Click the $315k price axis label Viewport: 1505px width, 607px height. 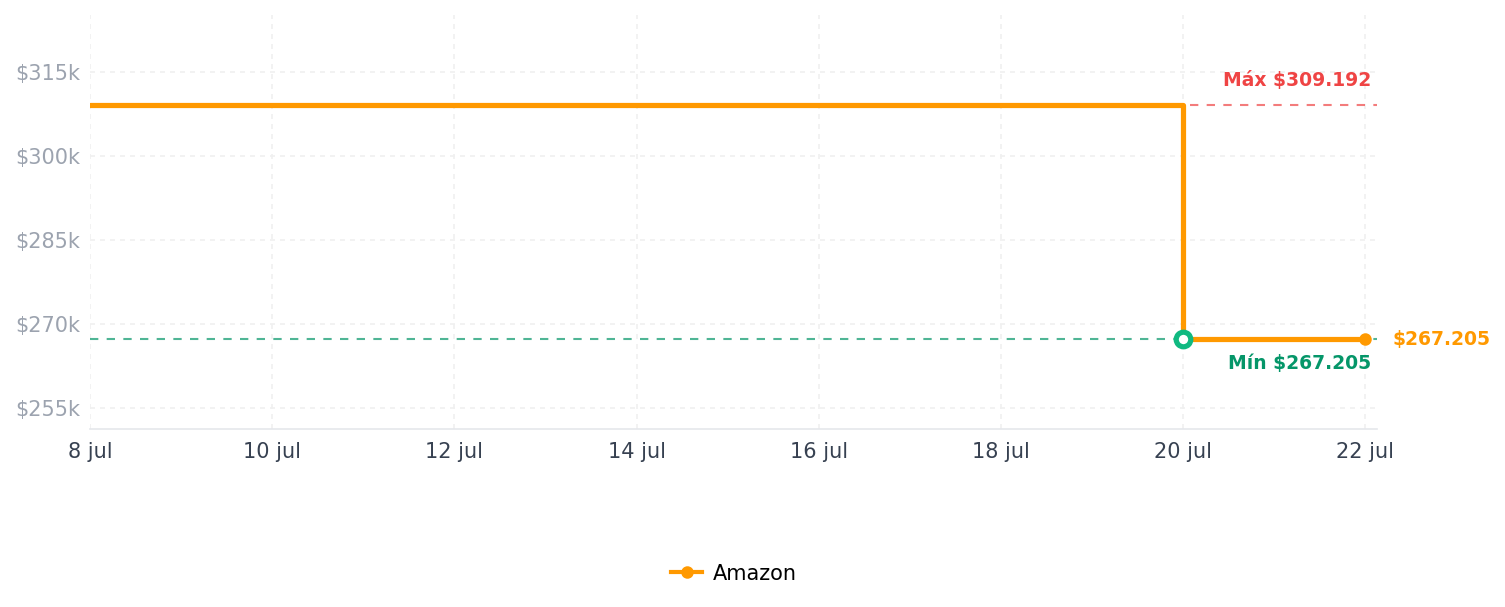click(47, 72)
